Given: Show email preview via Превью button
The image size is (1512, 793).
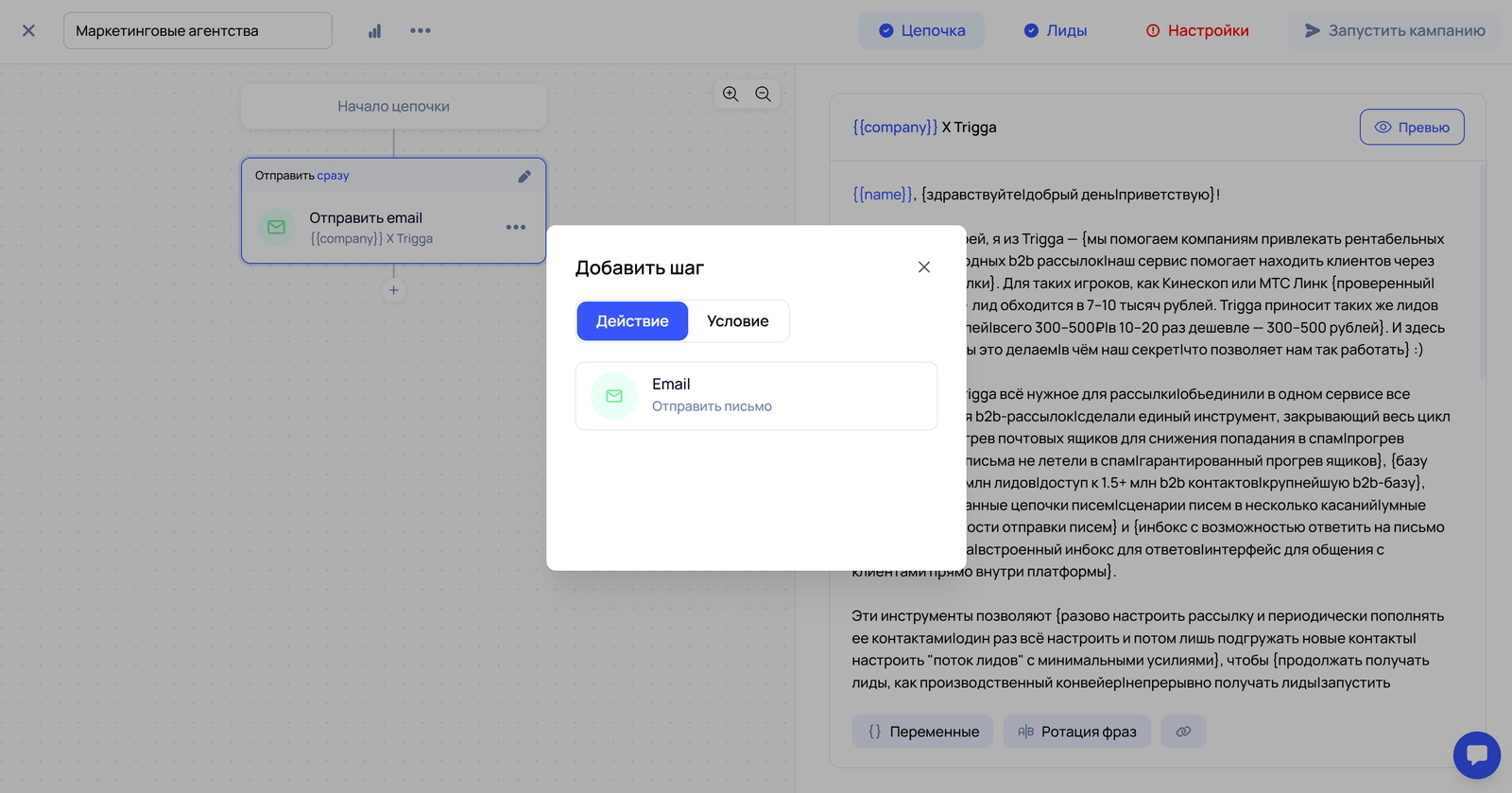Looking at the screenshot, I should (x=1412, y=128).
